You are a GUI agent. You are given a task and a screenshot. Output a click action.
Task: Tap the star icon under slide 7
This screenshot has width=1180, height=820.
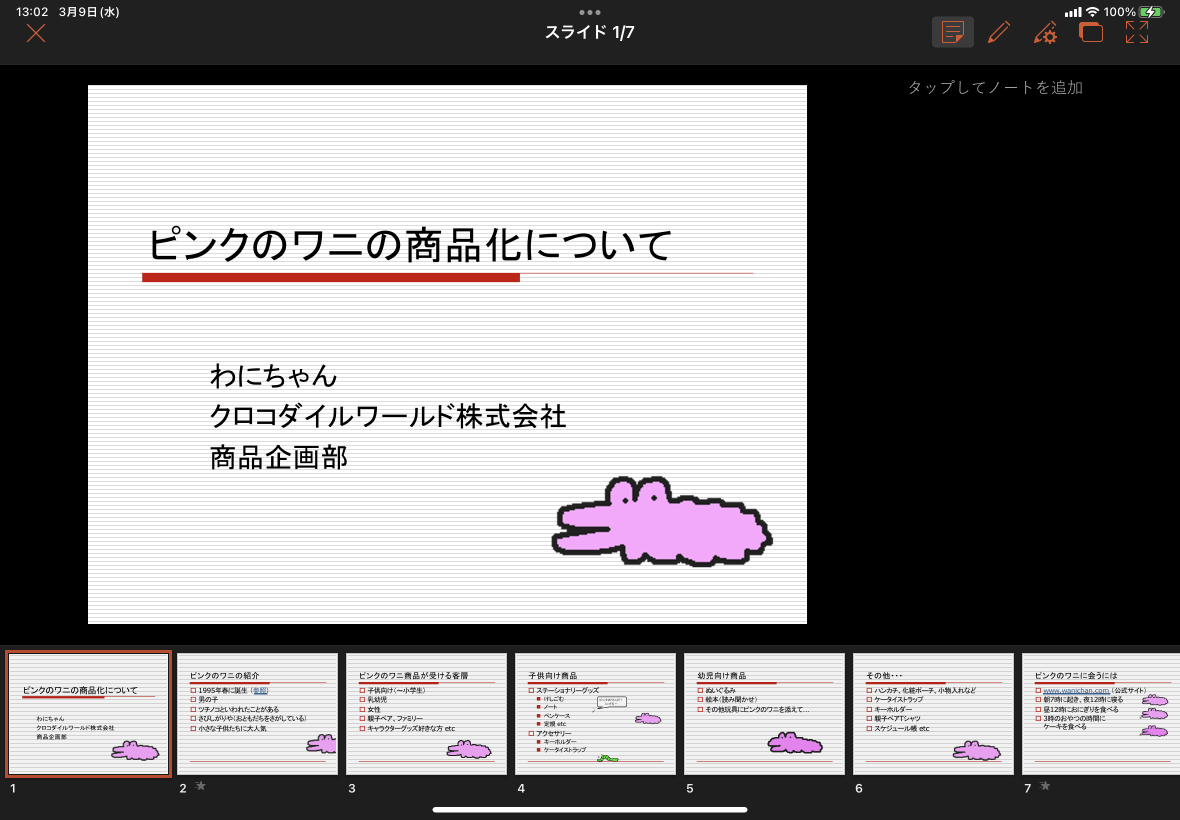pos(1045,786)
